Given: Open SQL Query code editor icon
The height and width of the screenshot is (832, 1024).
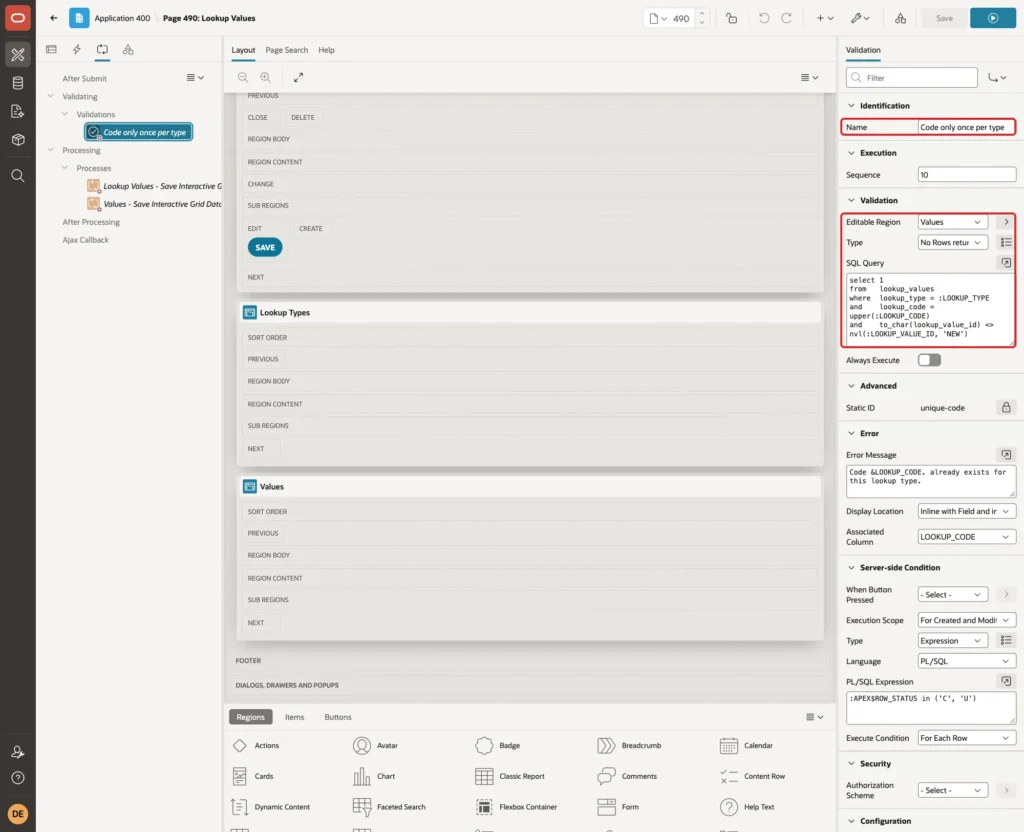Looking at the screenshot, I should coord(1006,263).
